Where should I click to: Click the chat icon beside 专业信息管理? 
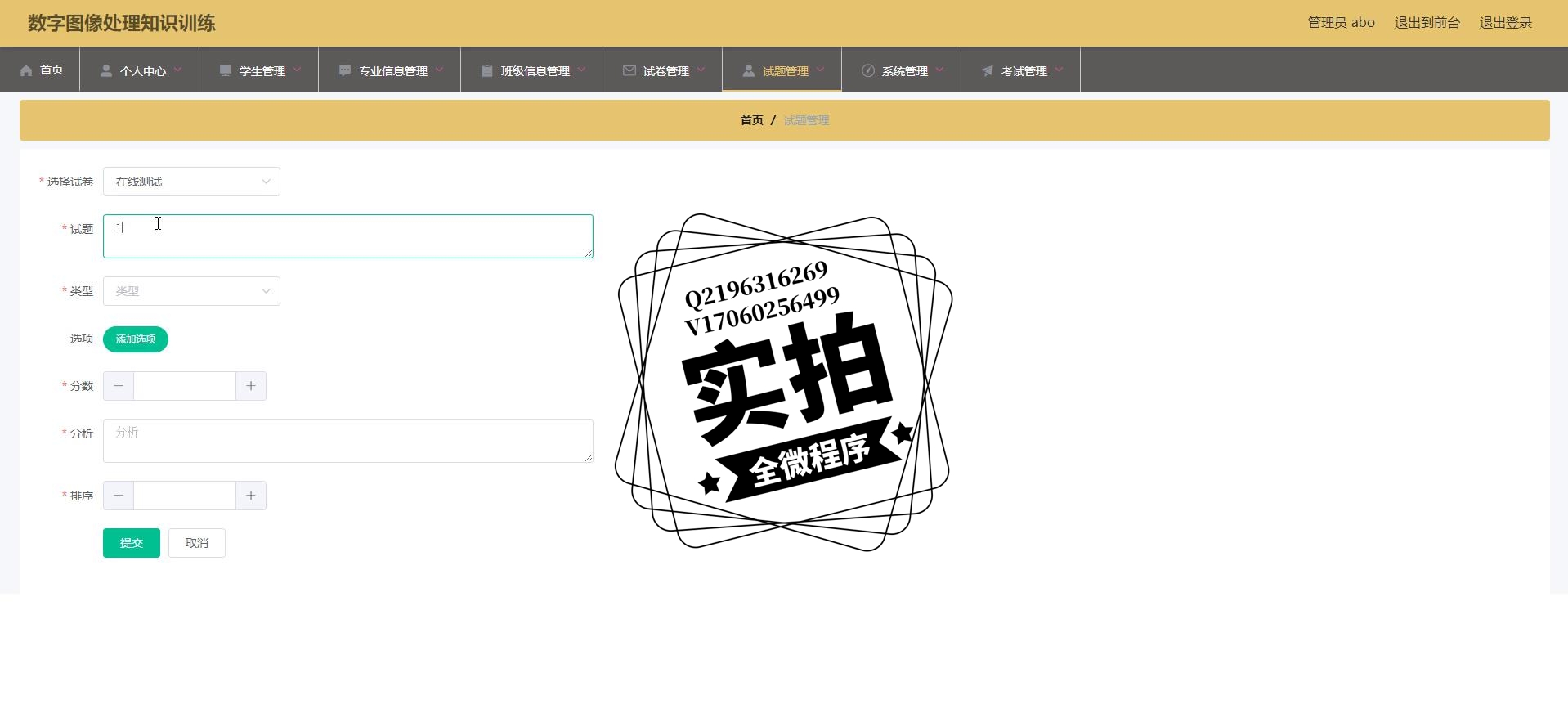tap(345, 70)
